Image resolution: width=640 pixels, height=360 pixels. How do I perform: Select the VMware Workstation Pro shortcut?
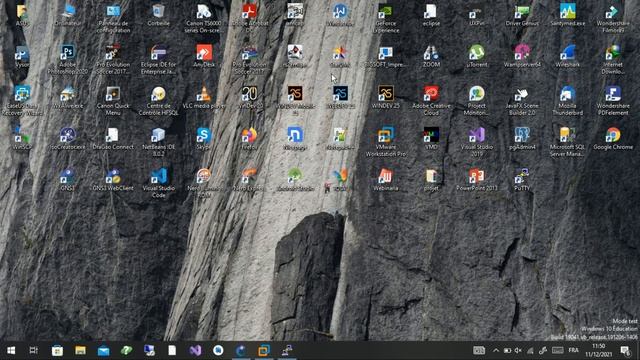point(386,142)
